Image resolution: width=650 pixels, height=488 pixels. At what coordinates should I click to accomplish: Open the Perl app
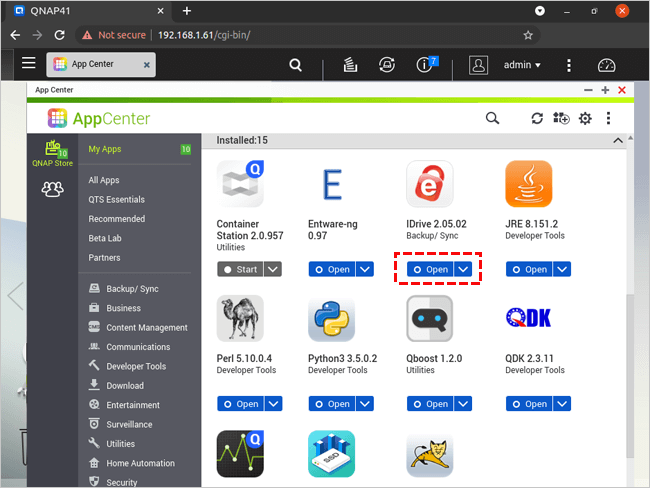tap(240, 403)
